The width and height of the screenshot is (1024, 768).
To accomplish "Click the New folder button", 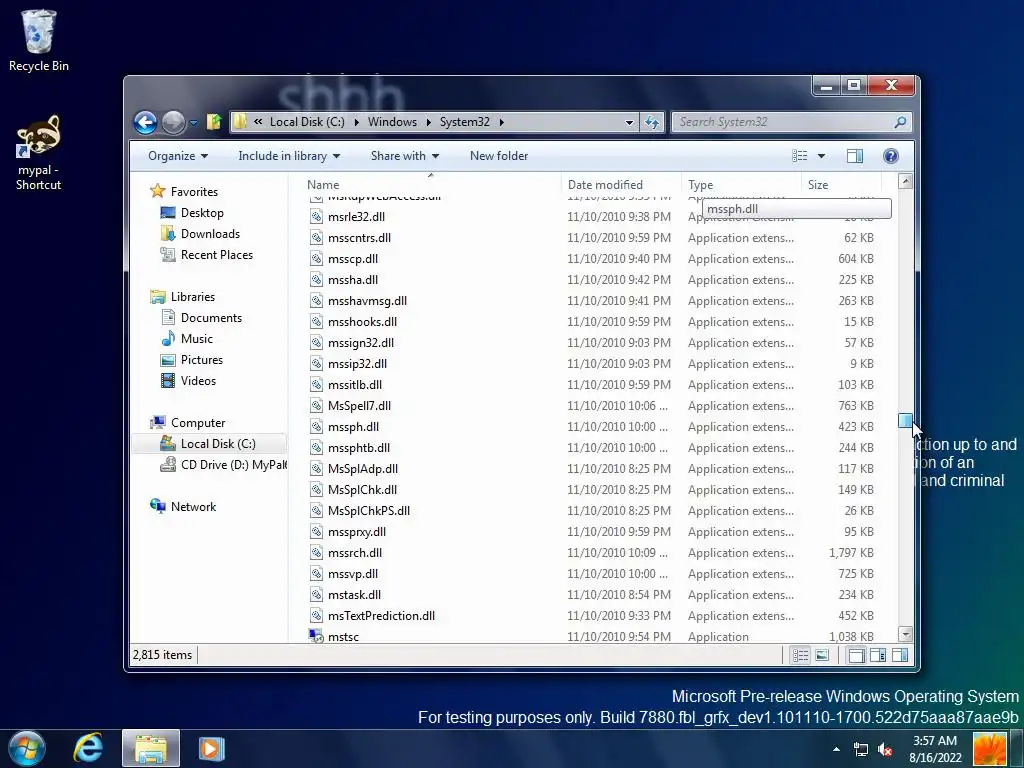I will (499, 156).
